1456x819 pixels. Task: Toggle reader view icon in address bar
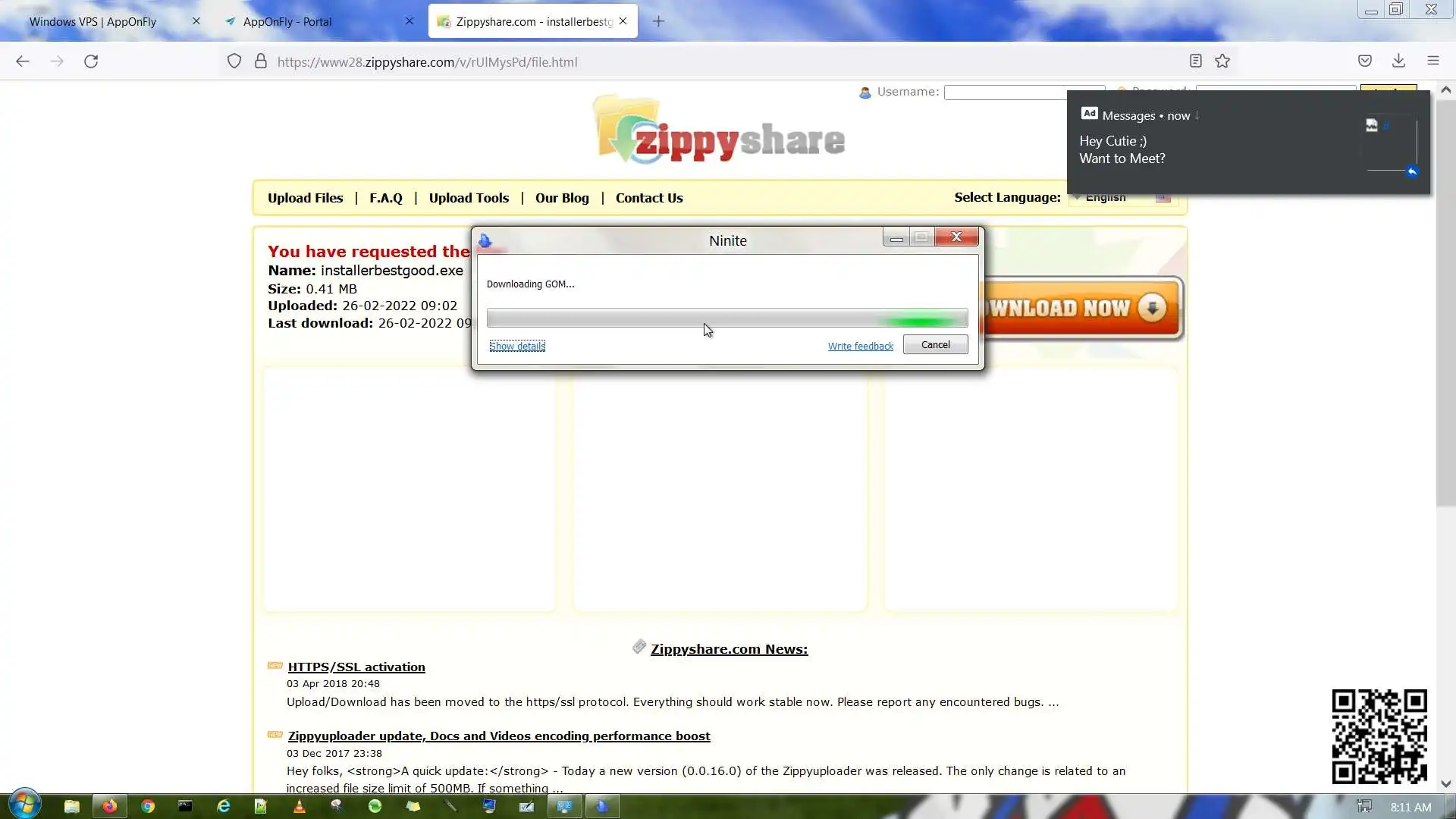point(1195,61)
